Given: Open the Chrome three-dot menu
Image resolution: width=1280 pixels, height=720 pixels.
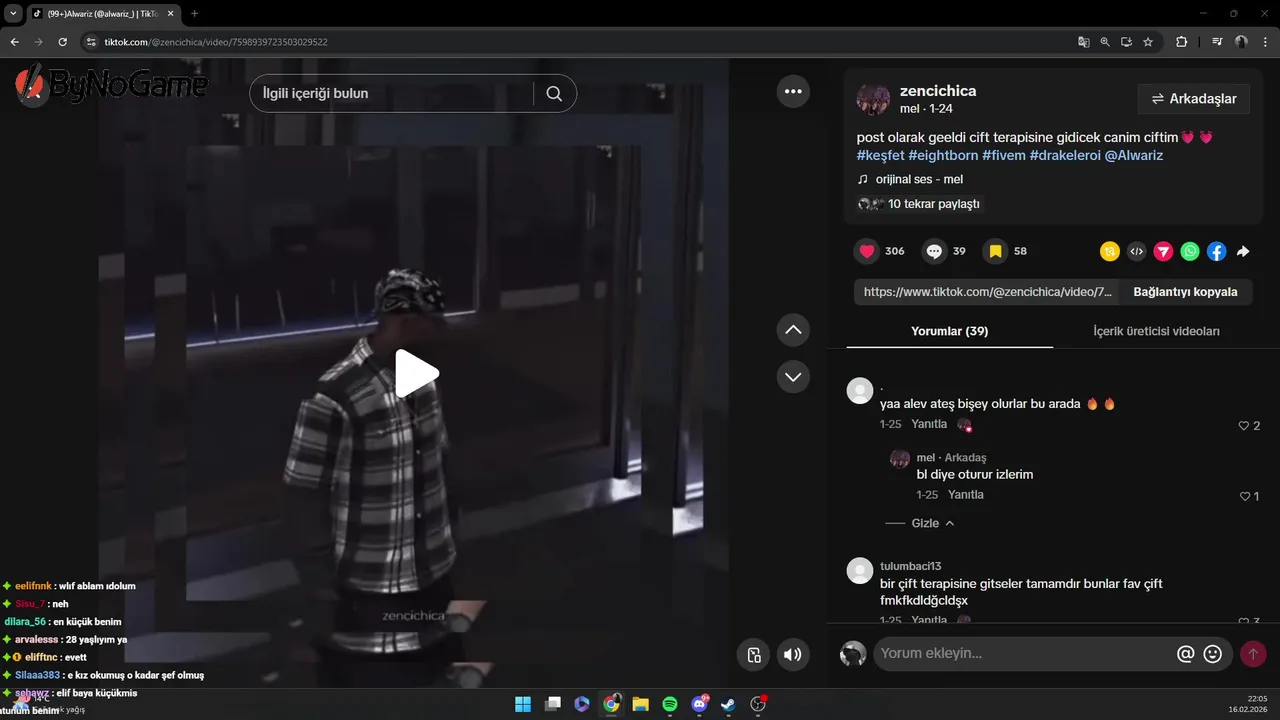Looking at the screenshot, I should coord(1264,42).
